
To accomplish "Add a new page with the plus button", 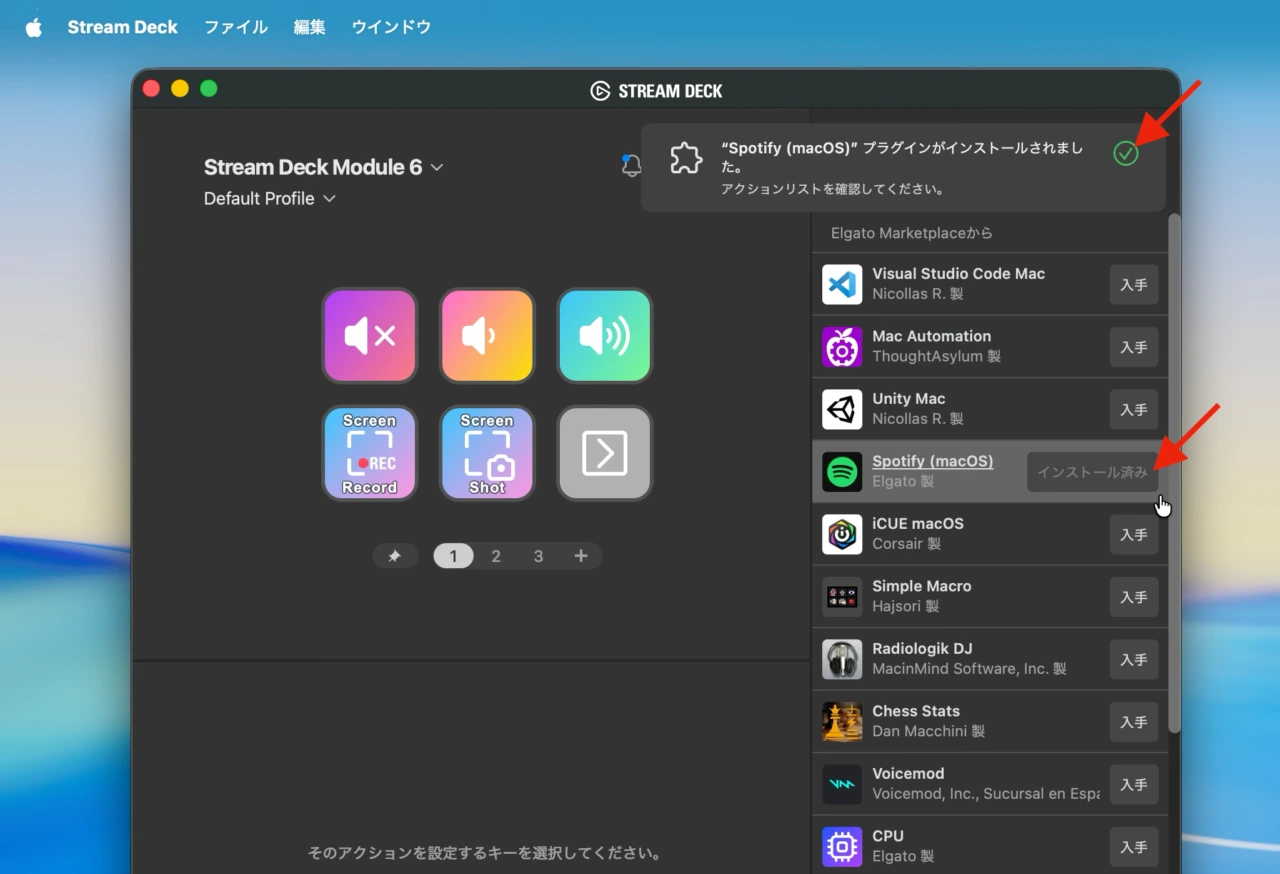I will pyautogui.click(x=581, y=555).
